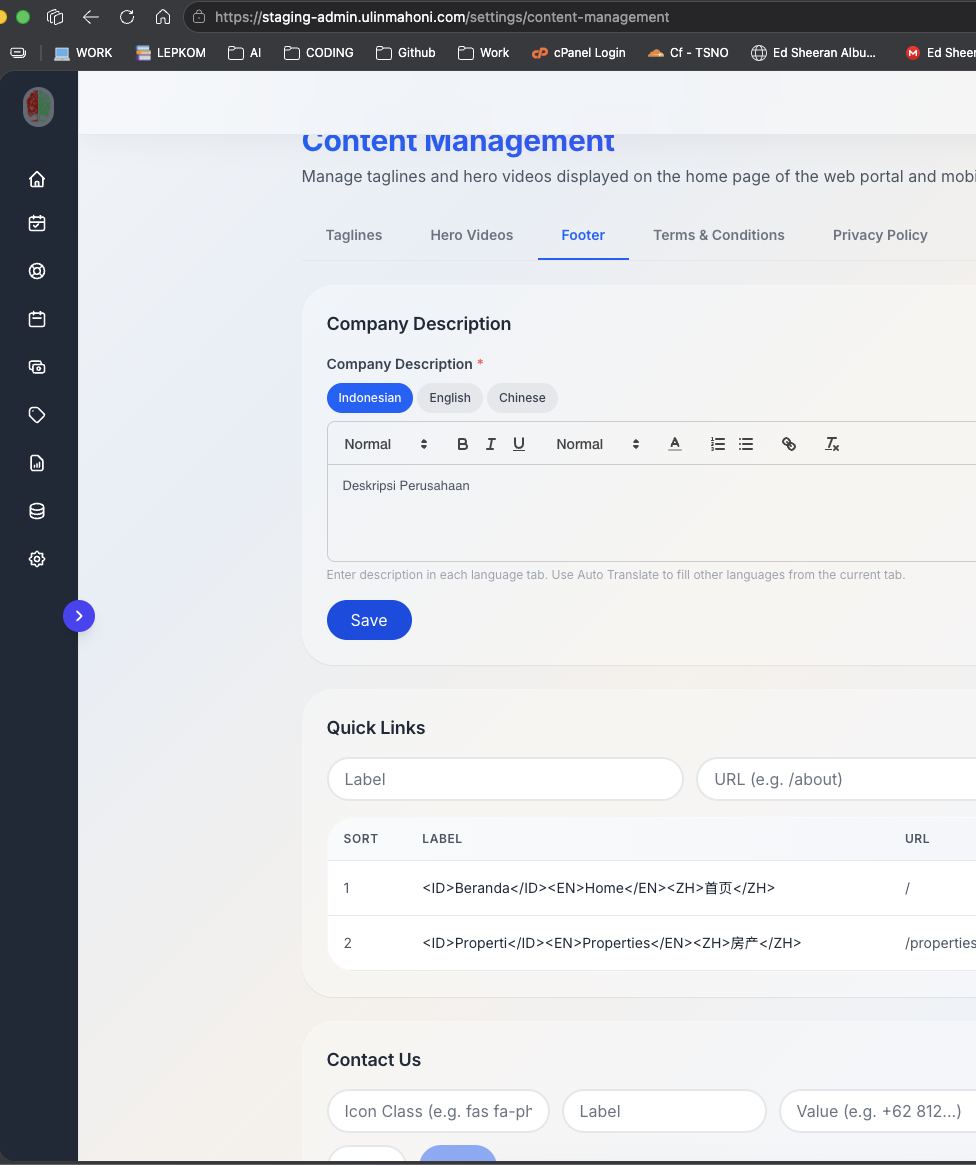976x1165 pixels.
Task: Pick text color in editor toolbar
Action: pyautogui.click(x=675, y=444)
